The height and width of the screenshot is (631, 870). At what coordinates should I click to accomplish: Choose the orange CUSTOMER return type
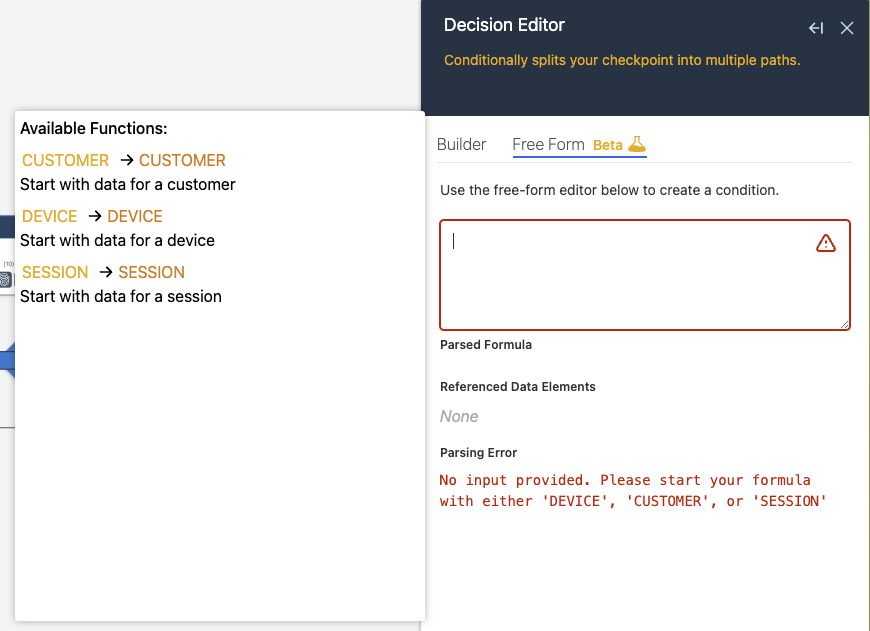(x=182, y=160)
